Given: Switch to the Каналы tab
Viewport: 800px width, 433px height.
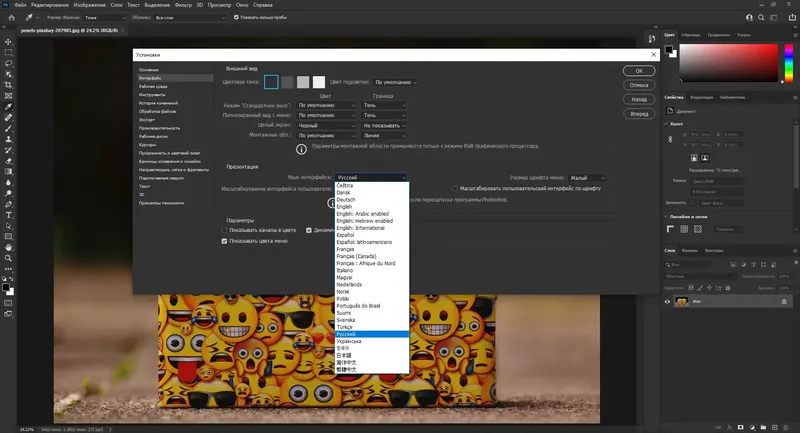Looking at the screenshot, I should [x=689, y=250].
